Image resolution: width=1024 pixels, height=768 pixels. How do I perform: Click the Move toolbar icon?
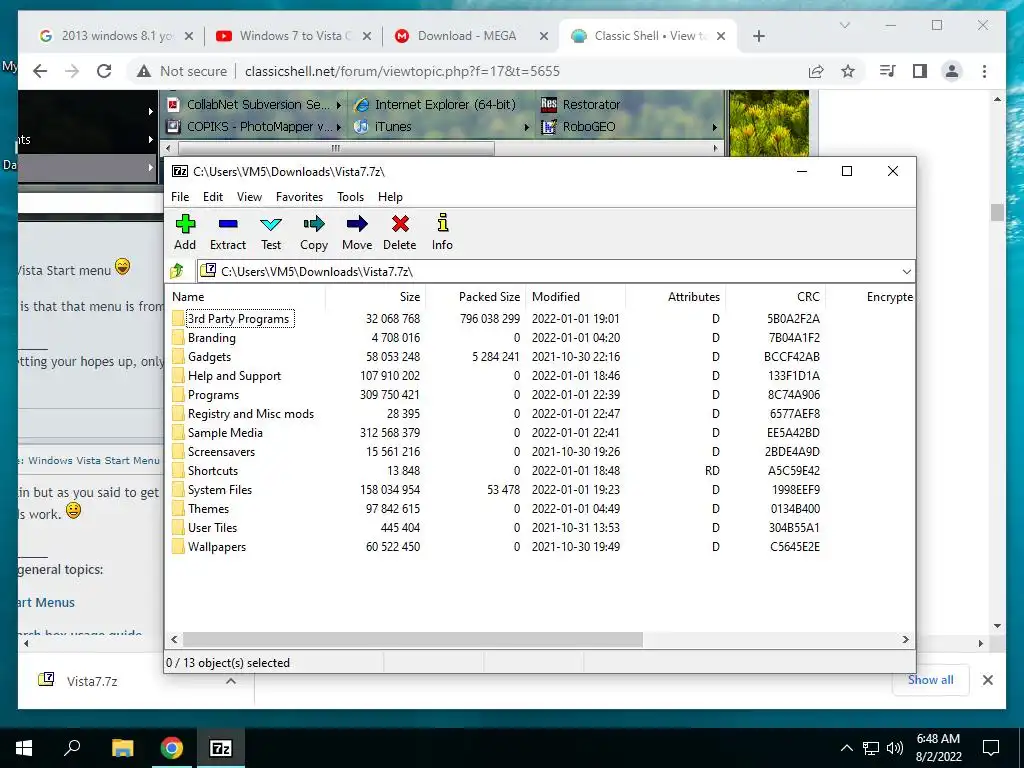[x=357, y=224]
